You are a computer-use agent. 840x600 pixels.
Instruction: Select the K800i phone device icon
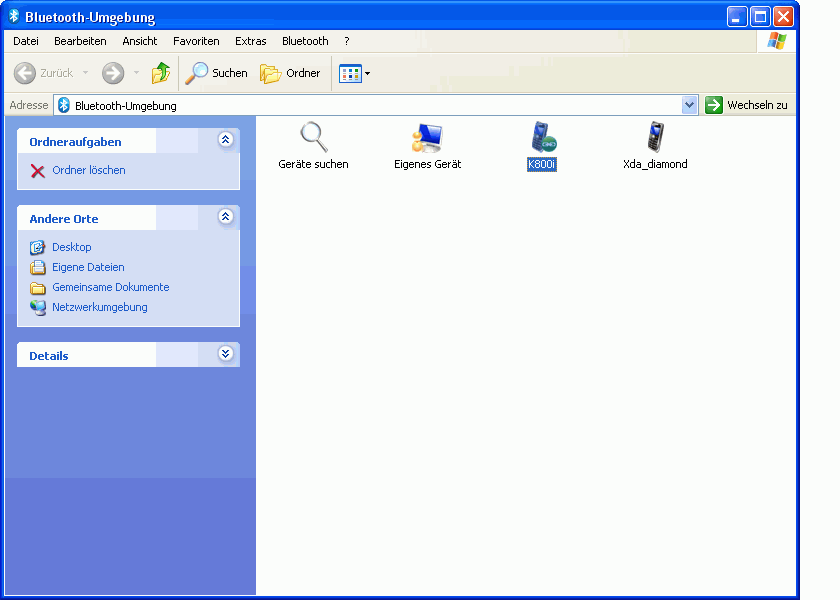542,137
